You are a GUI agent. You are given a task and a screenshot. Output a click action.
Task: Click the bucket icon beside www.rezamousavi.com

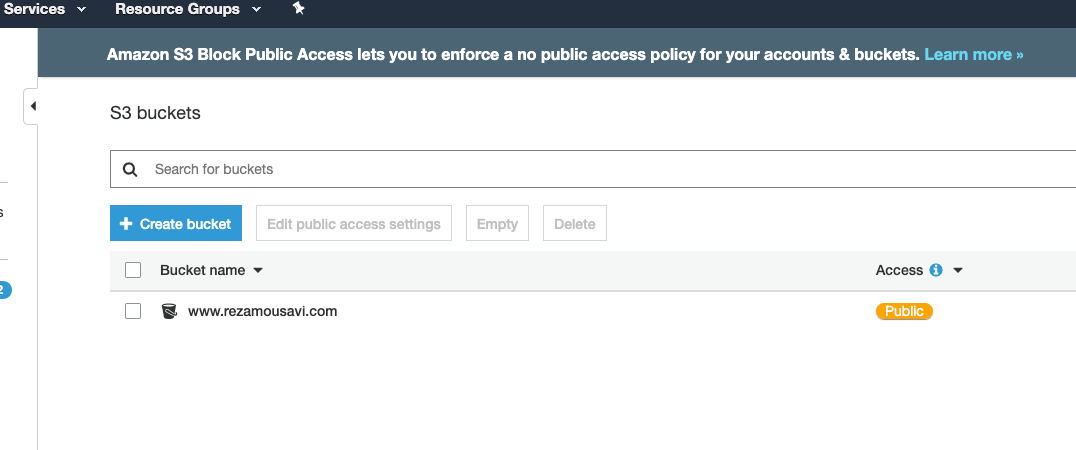(x=169, y=311)
